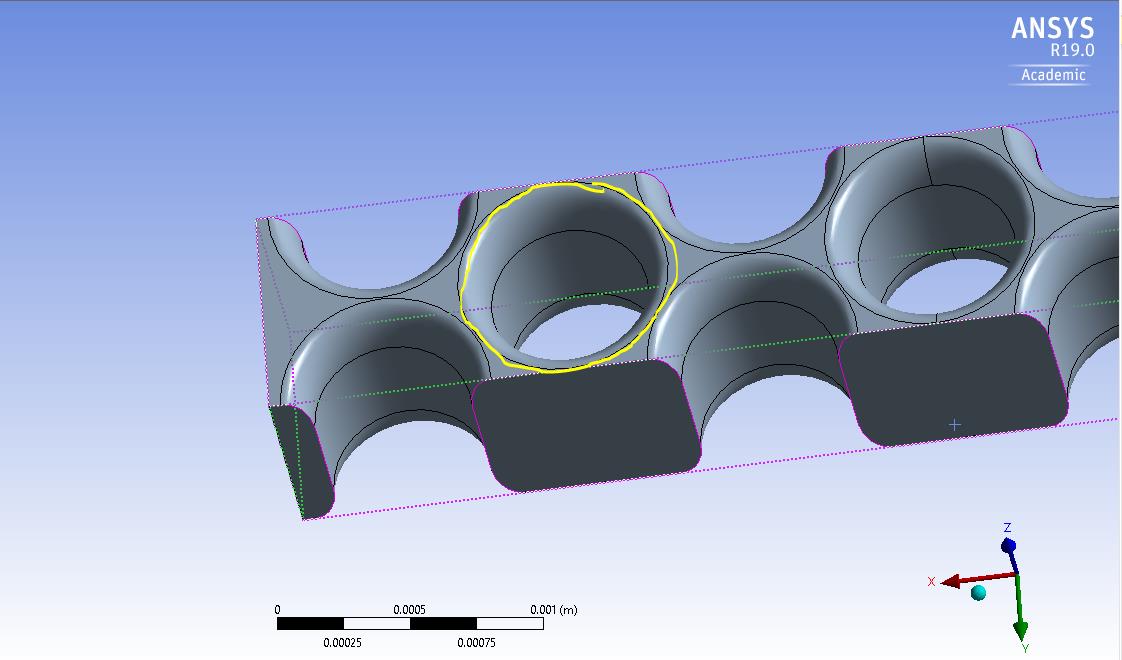Click the 0.0005 scale ruler label

pyautogui.click(x=409, y=610)
